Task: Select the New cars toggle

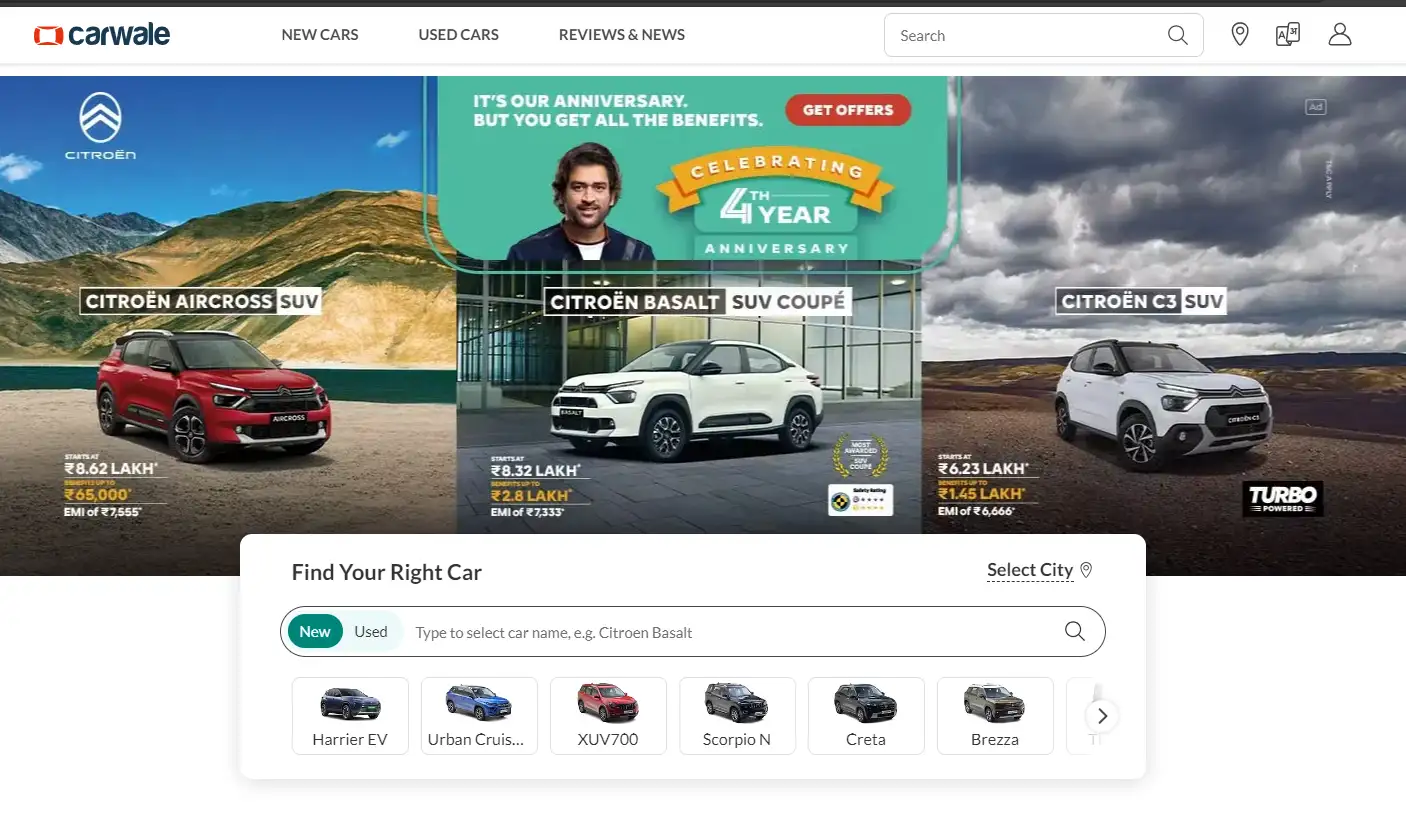Action: [315, 632]
